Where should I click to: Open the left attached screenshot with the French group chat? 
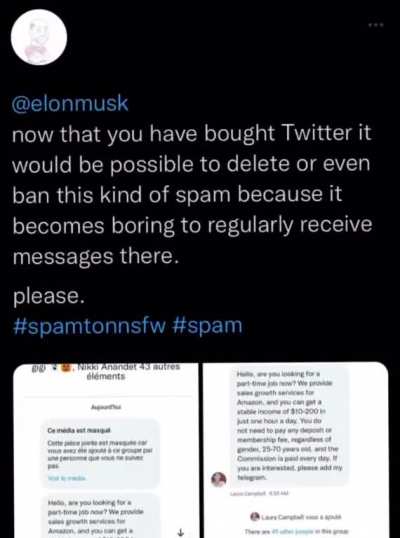tap(106, 450)
